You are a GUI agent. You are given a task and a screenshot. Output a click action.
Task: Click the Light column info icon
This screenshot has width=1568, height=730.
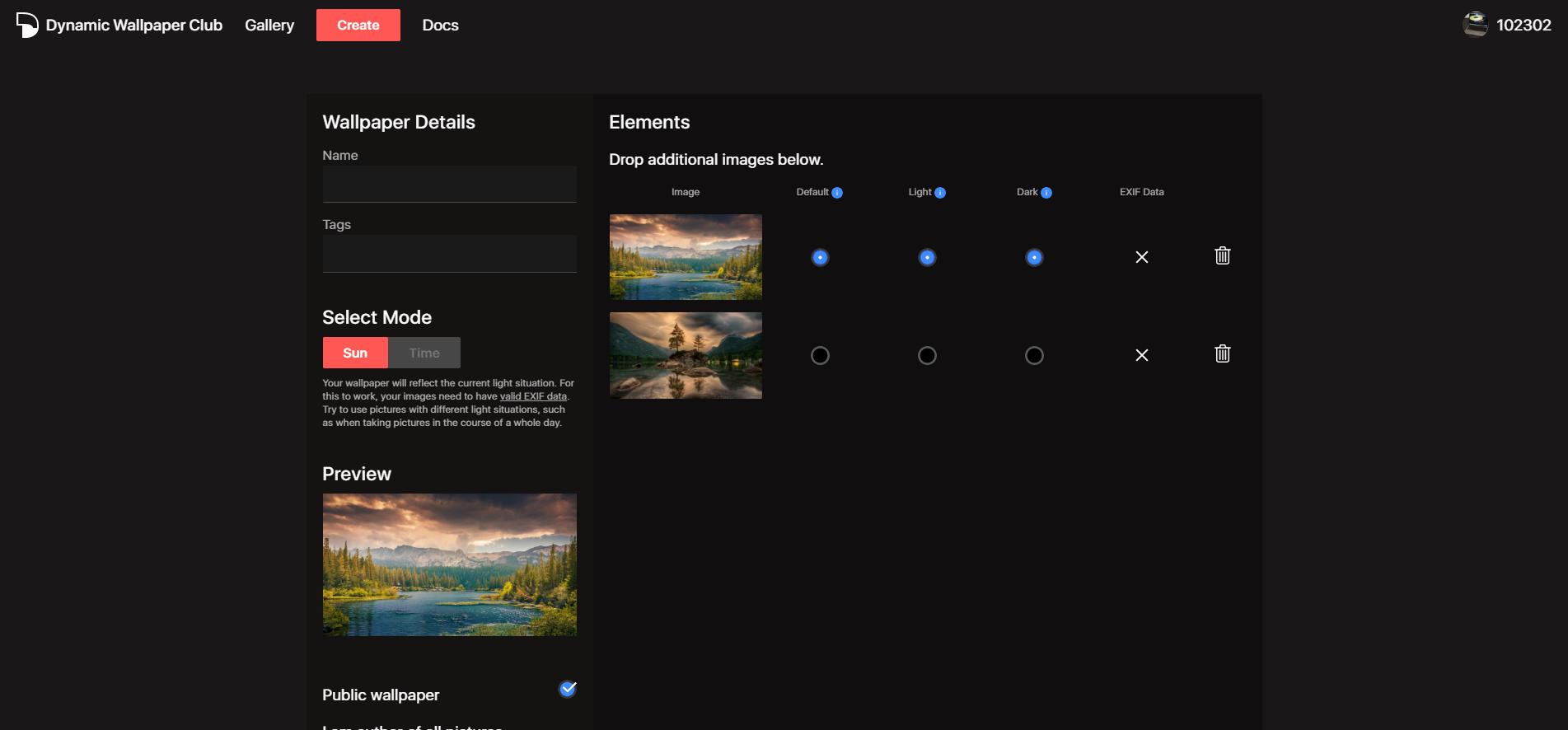point(940,193)
